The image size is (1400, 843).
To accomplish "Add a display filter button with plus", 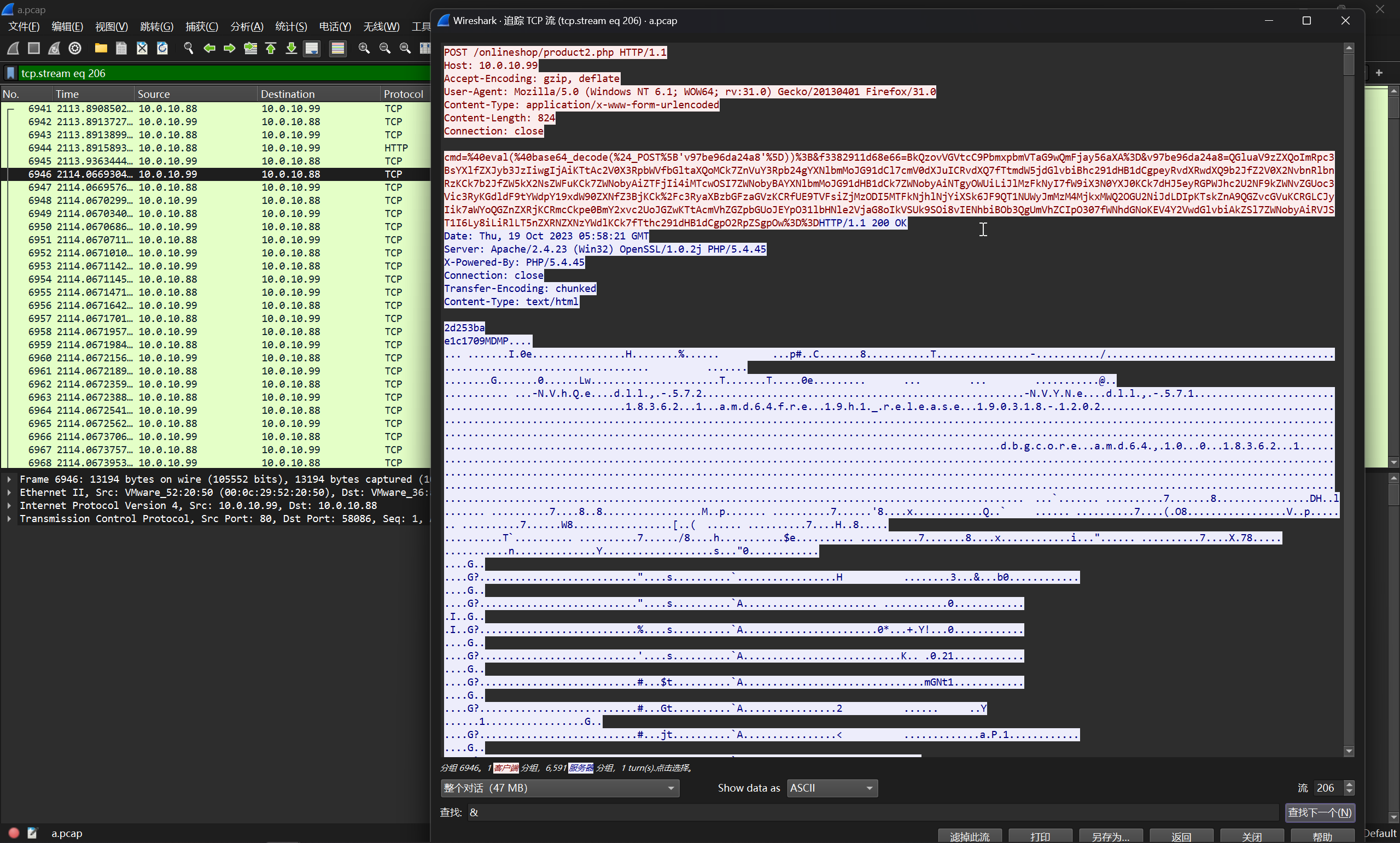I will tap(1379, 73).
